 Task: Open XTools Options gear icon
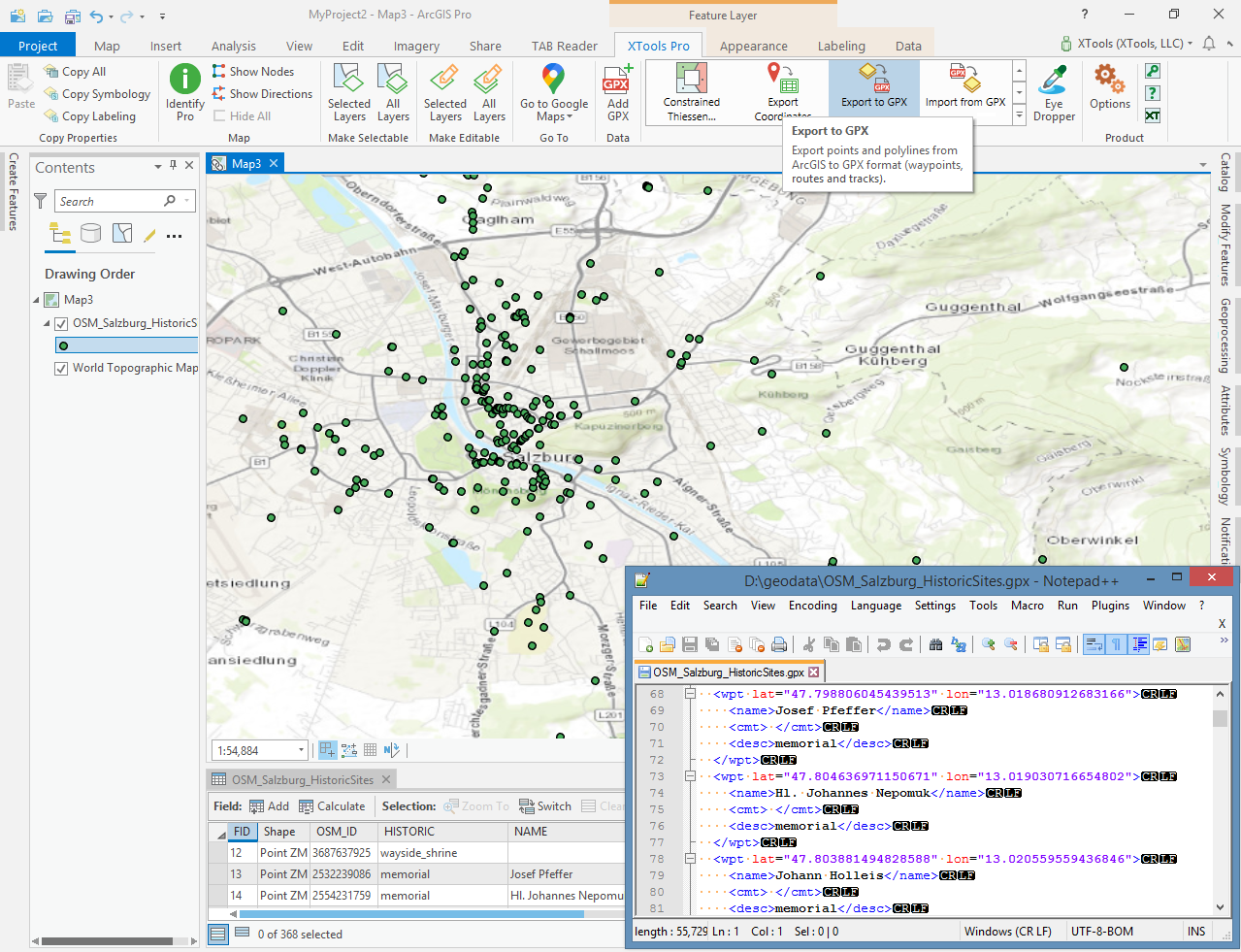click(x=1109, y=80)
